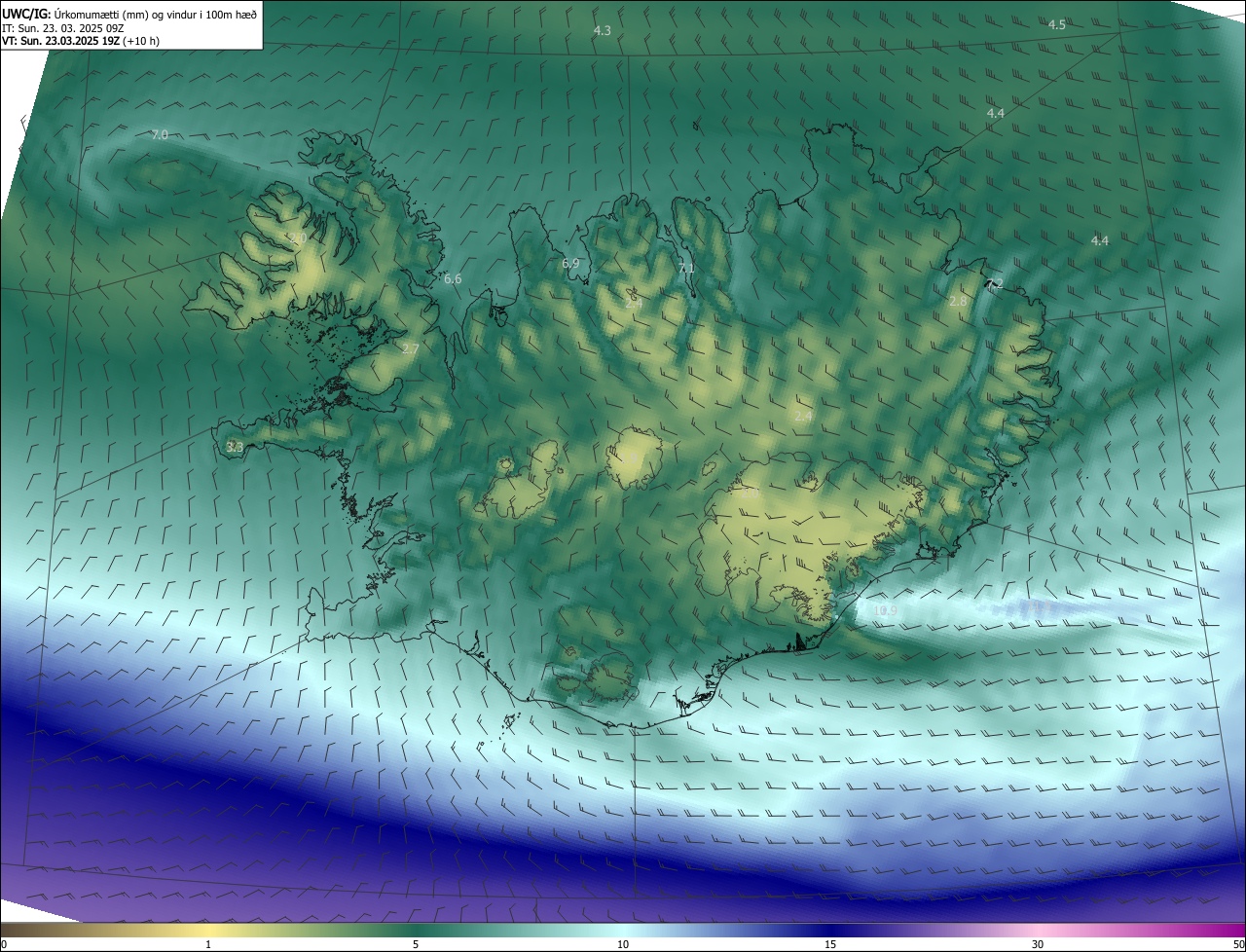The image size is (1246, 952).
Task: Click the 'VT: Sun. 23.03.2025 19Z (+10 h)' line
Action: 81,41
